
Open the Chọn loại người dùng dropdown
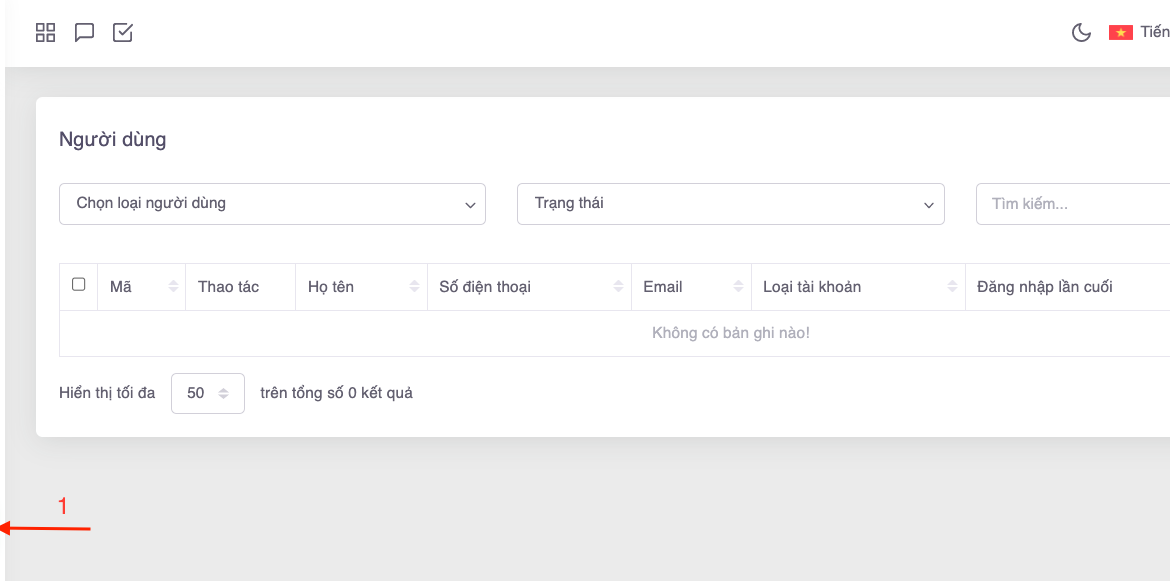tap(272, 204)
